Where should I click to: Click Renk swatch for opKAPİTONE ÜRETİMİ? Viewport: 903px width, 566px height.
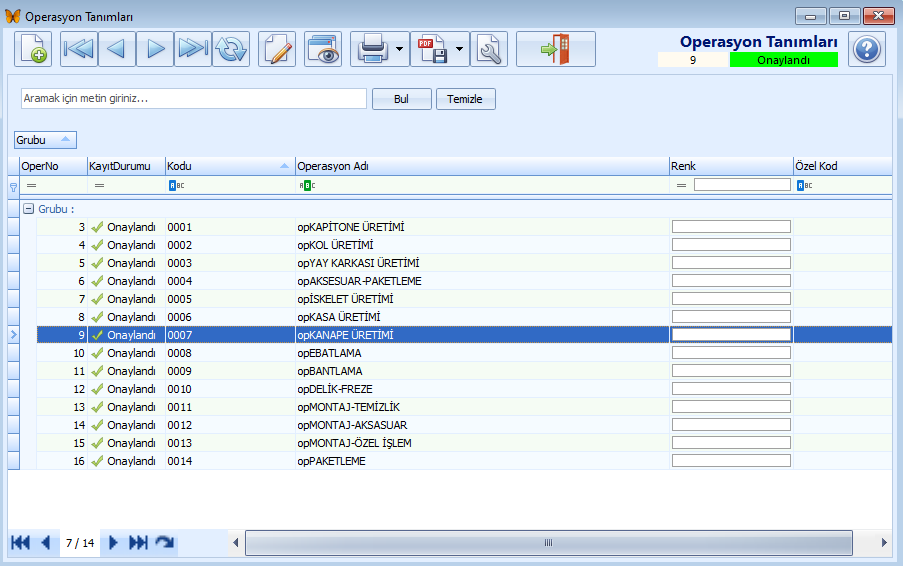(x=731, y=226)
